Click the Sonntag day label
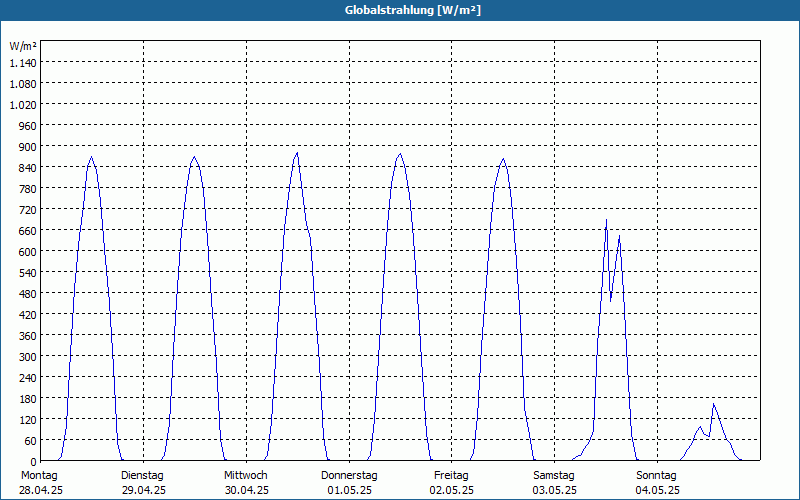The width and height of the screenshot is (800, 500). [656, 476]
